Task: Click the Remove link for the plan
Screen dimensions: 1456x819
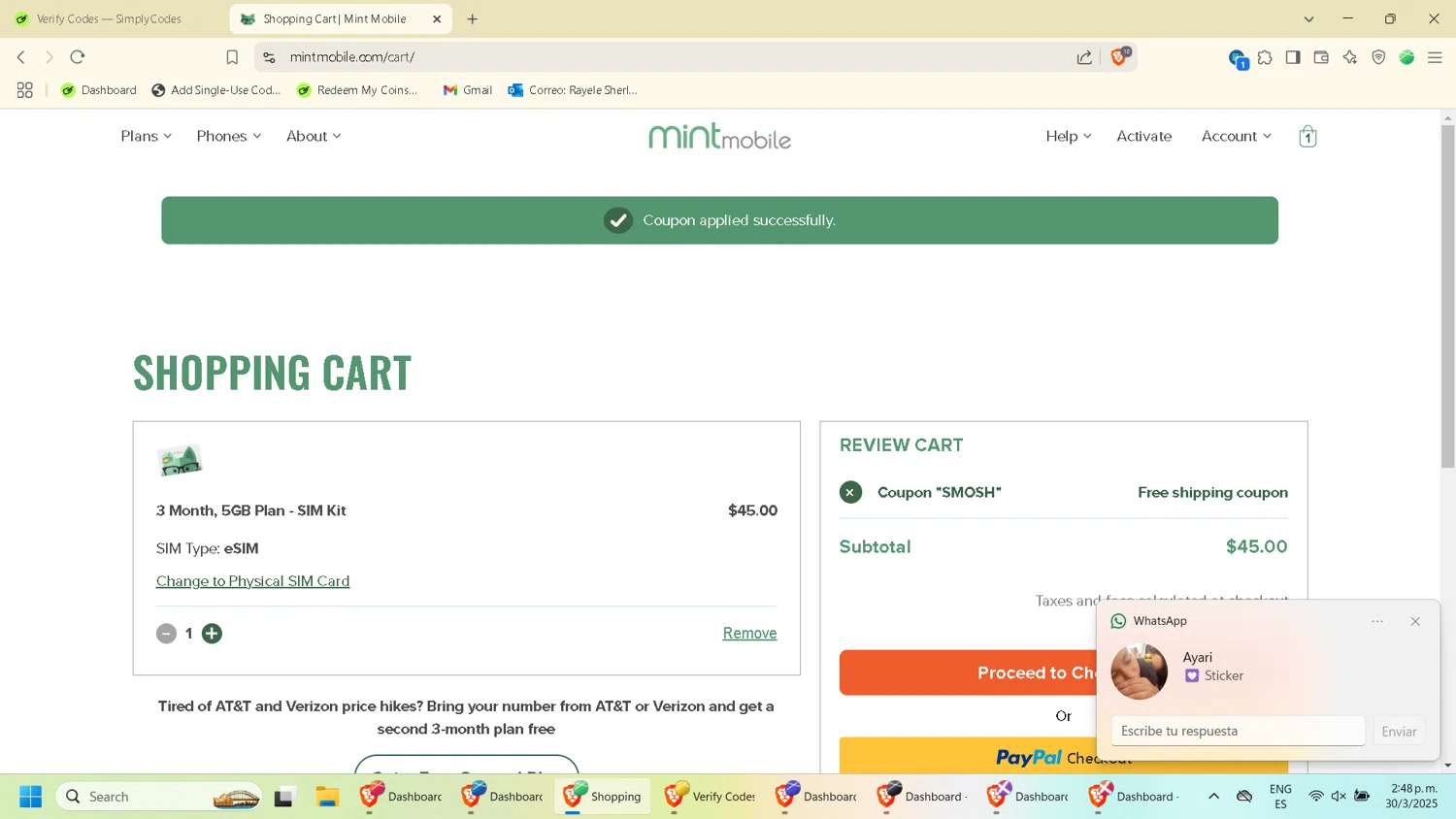Action: point(749,634)
